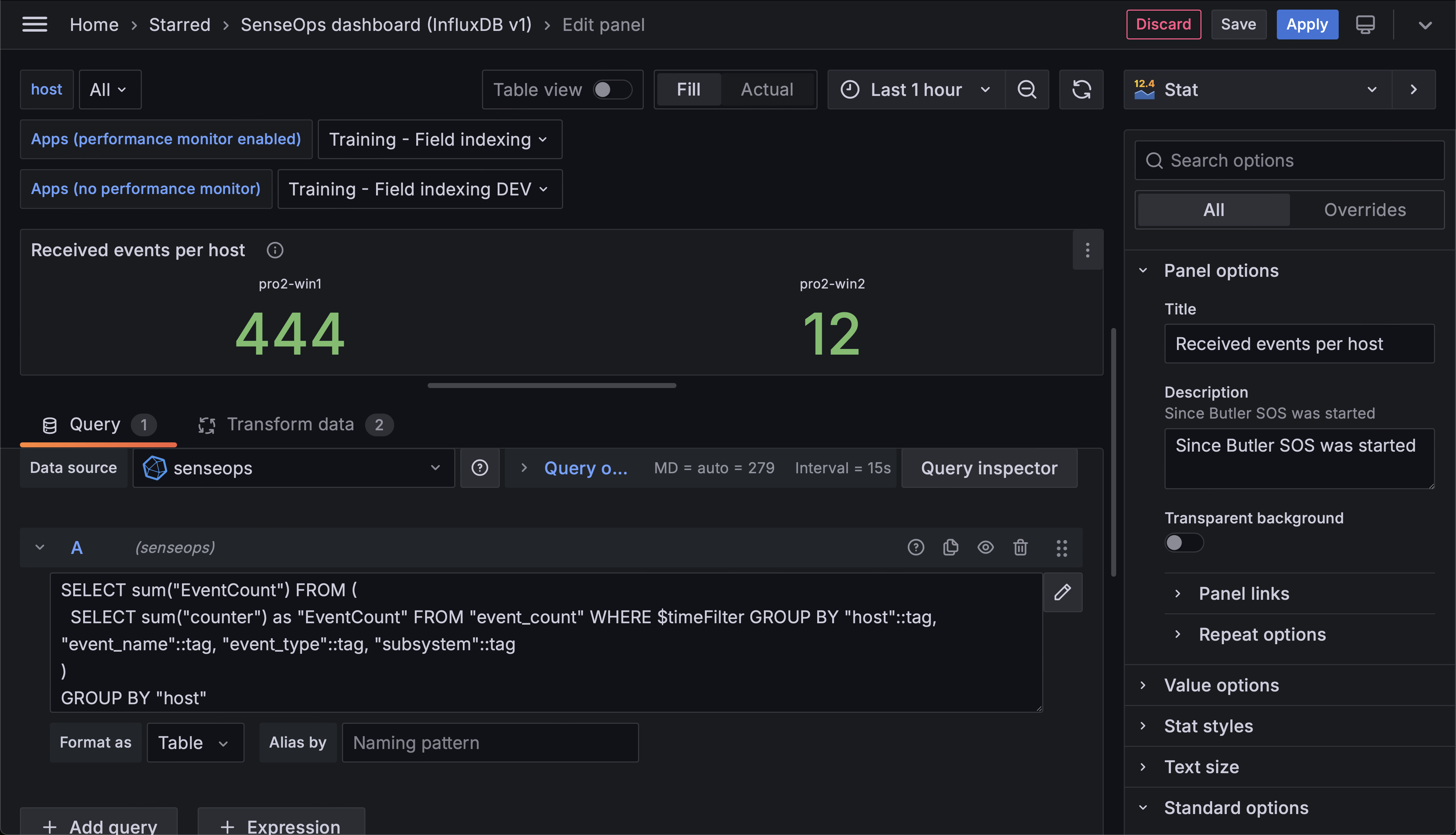Switch to the Overrides tab

[x=1365, y=209]
